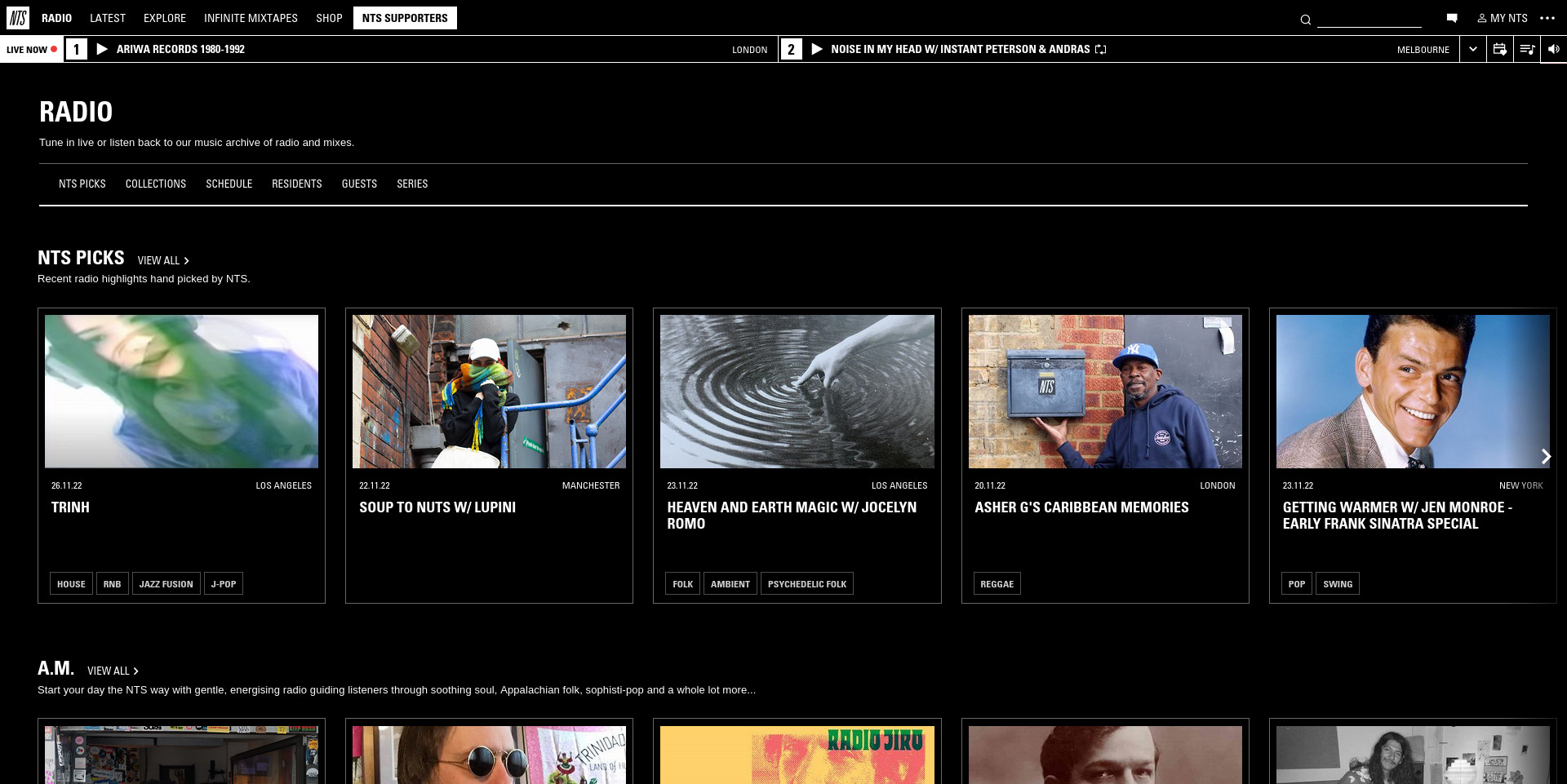The image size is (1567, 784).
Task: Open Asher G's Caribbean Memories thumbnail
Action: 1104,392
